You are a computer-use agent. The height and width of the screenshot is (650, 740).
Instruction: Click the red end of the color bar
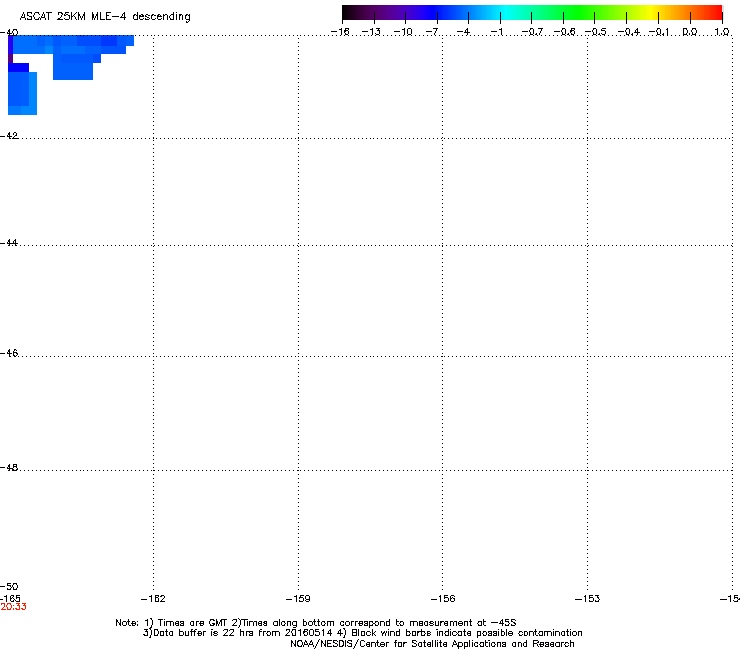pyautogui.click(x=713, y=13)
